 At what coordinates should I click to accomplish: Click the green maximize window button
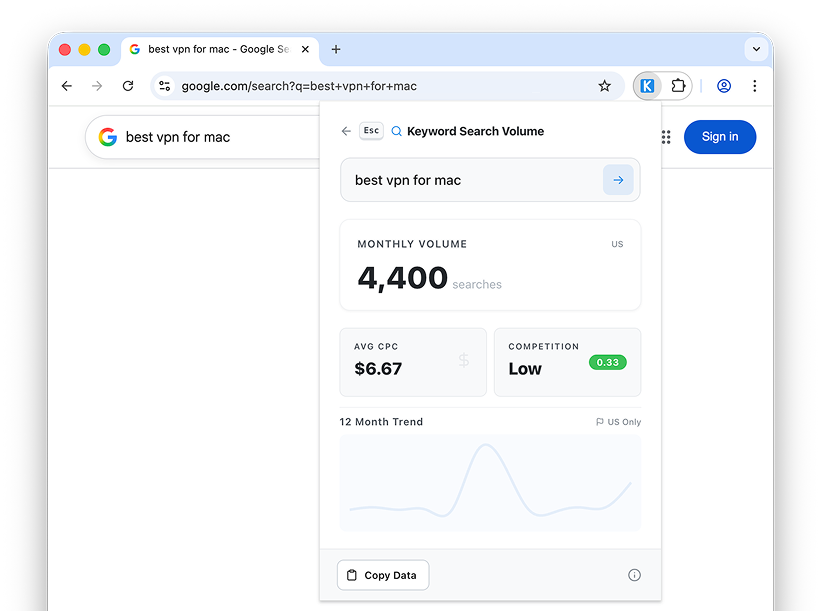pos(104,49)
